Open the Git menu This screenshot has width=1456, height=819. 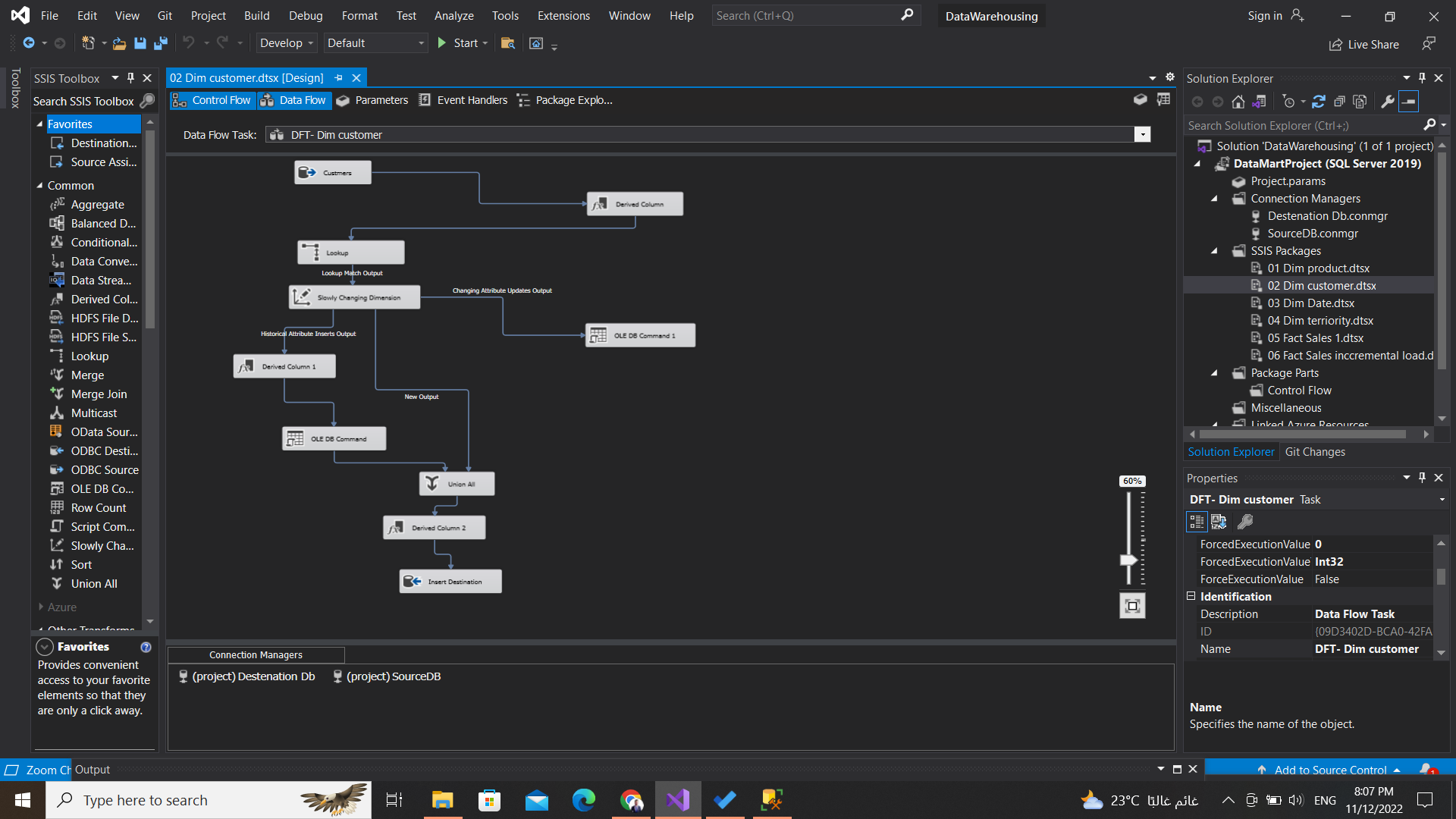[165, 15]
